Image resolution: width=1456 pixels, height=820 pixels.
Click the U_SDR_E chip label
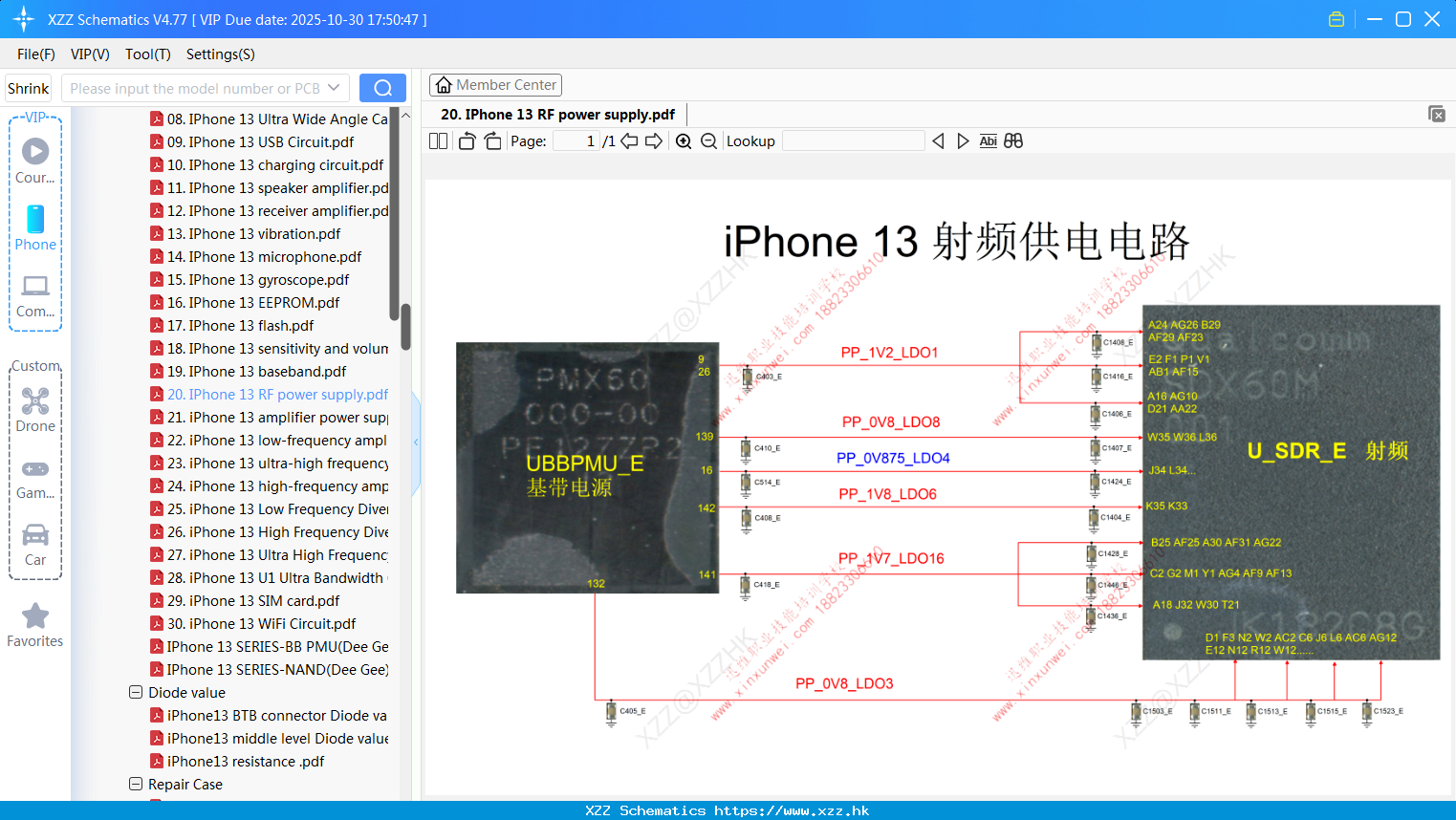point(1296,451)
